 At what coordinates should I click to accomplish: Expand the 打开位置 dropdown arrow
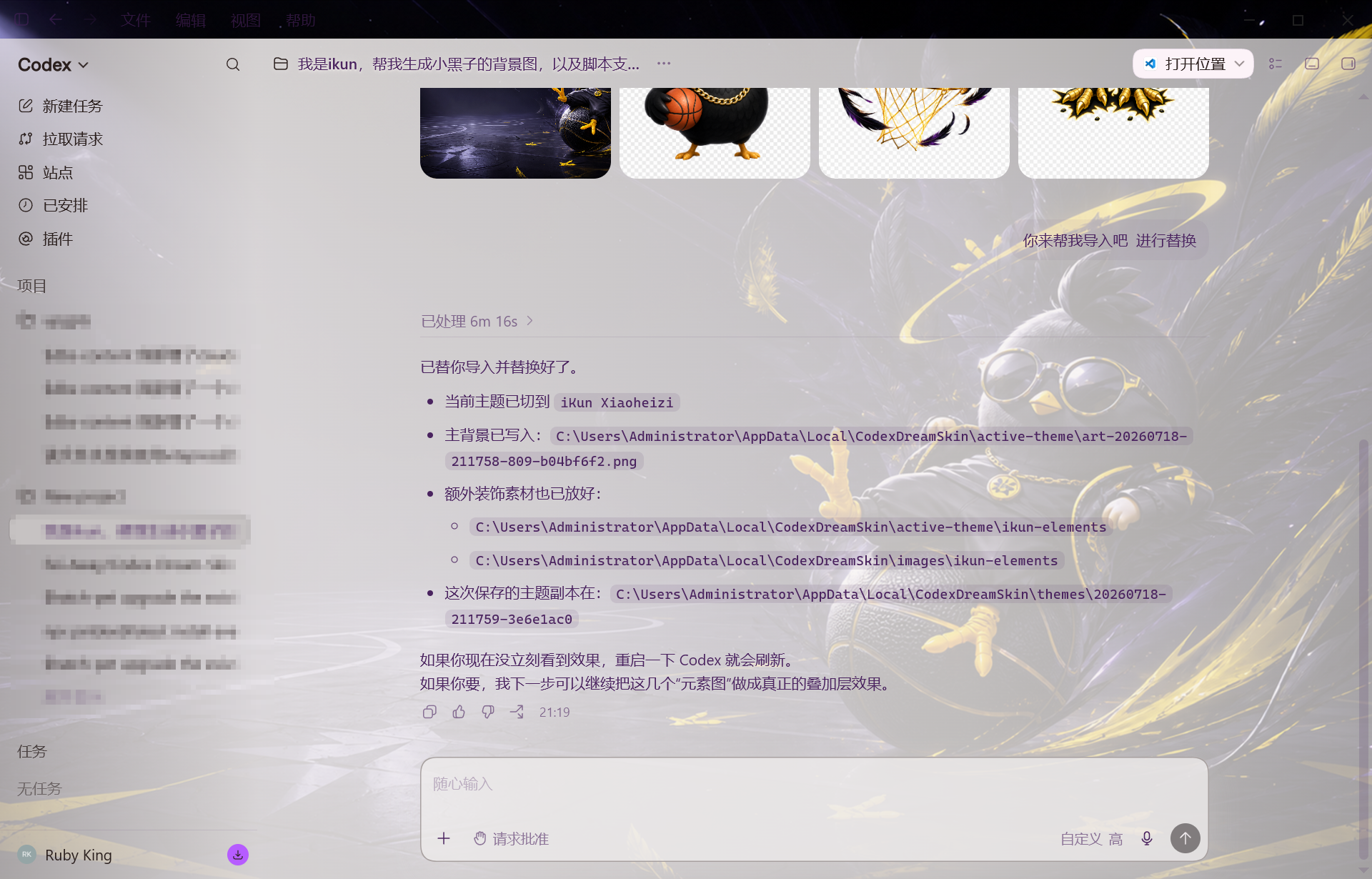click(x=1240, y=64)
